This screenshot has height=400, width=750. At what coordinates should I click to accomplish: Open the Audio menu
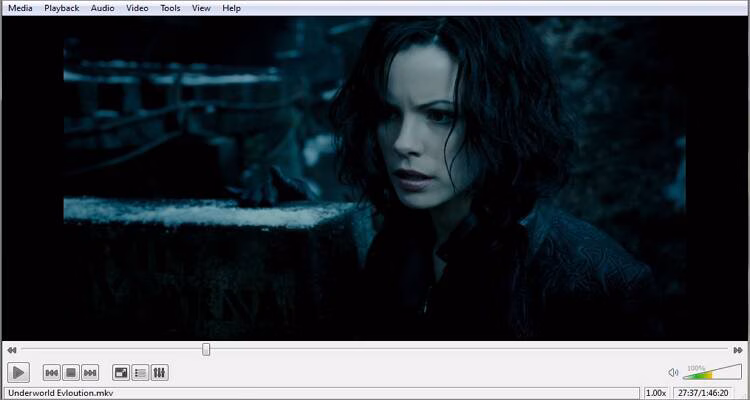pos(102,8)
